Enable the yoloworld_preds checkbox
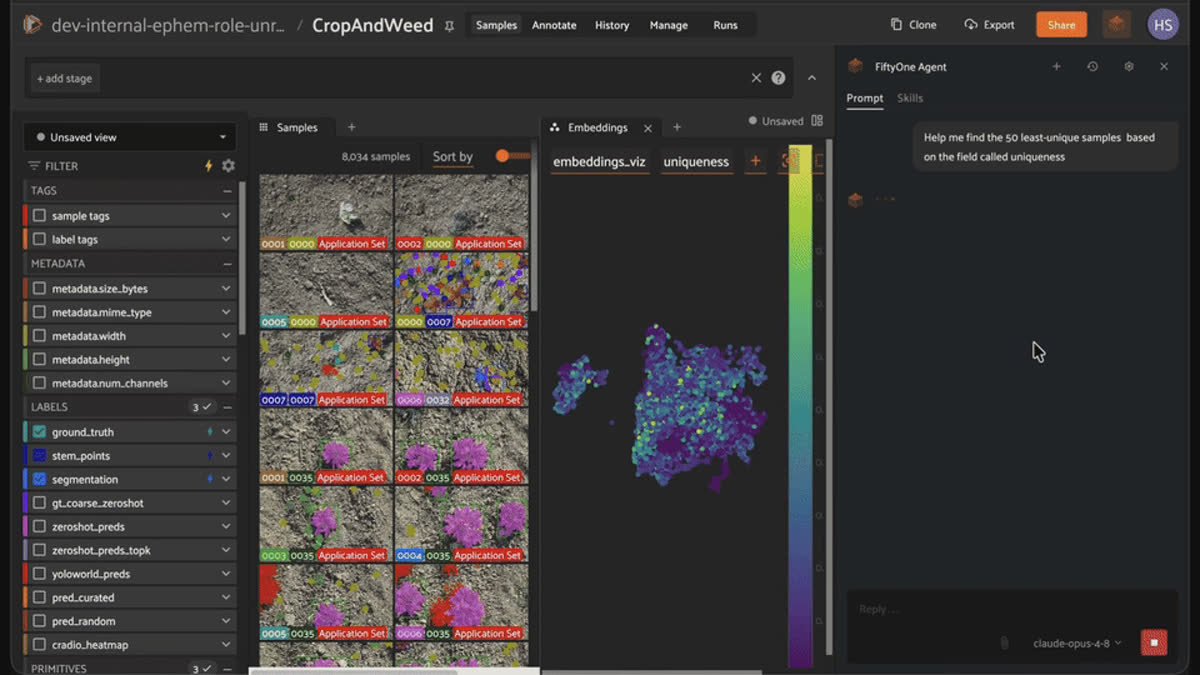Screen dimensions: 1200x675 click(39, 575)
